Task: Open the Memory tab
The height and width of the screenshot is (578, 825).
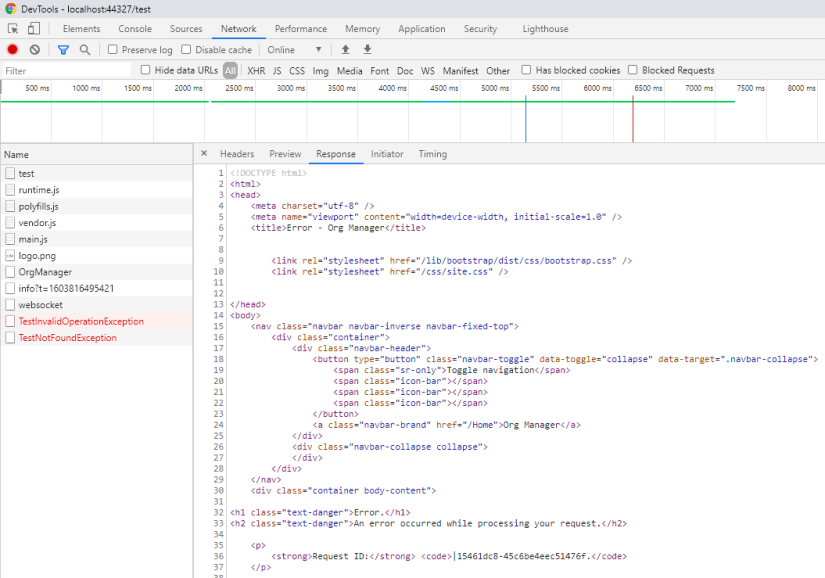Action: click(363, 29)
